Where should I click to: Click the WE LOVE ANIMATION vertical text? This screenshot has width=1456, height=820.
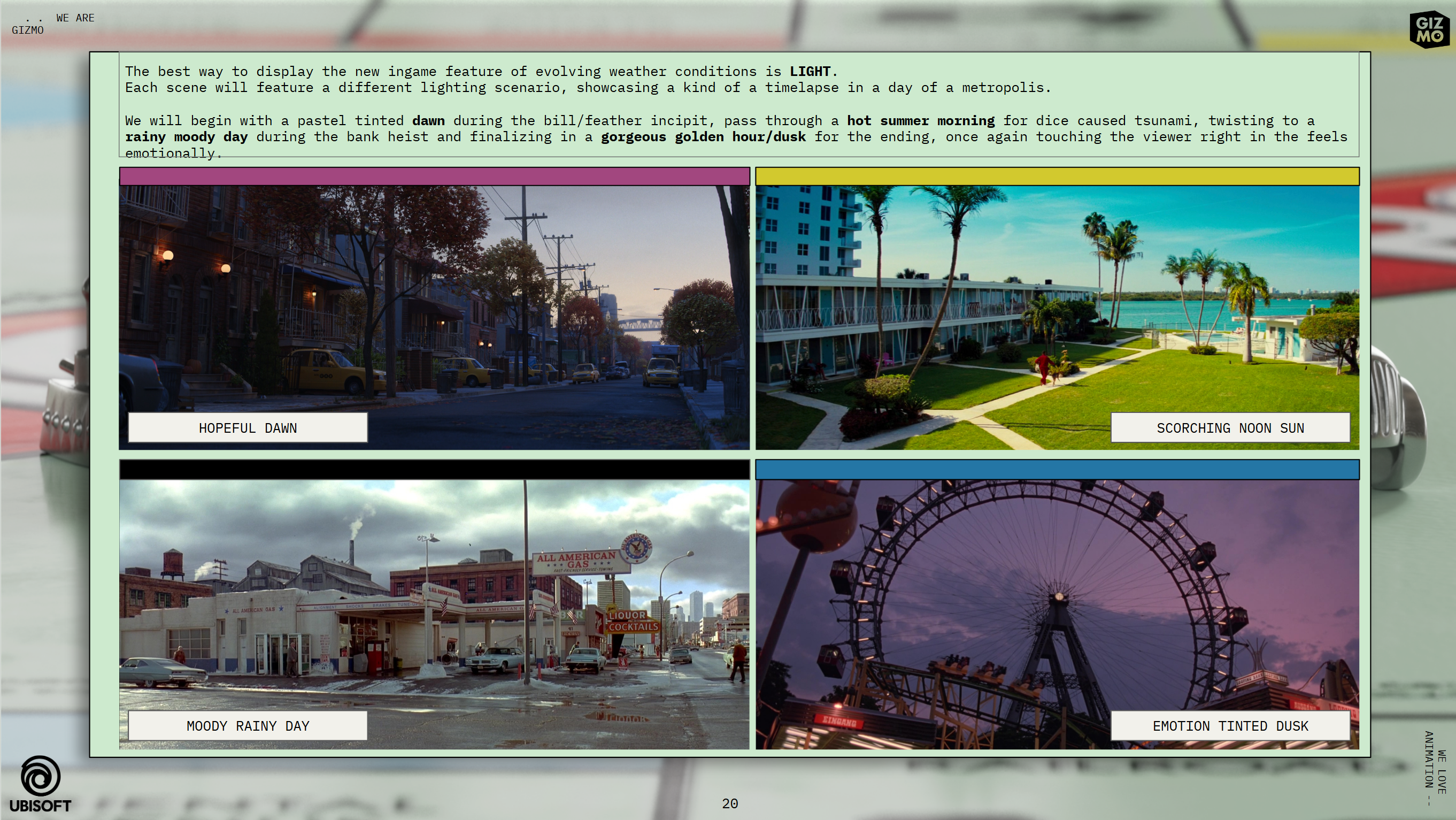point(1435,768)
